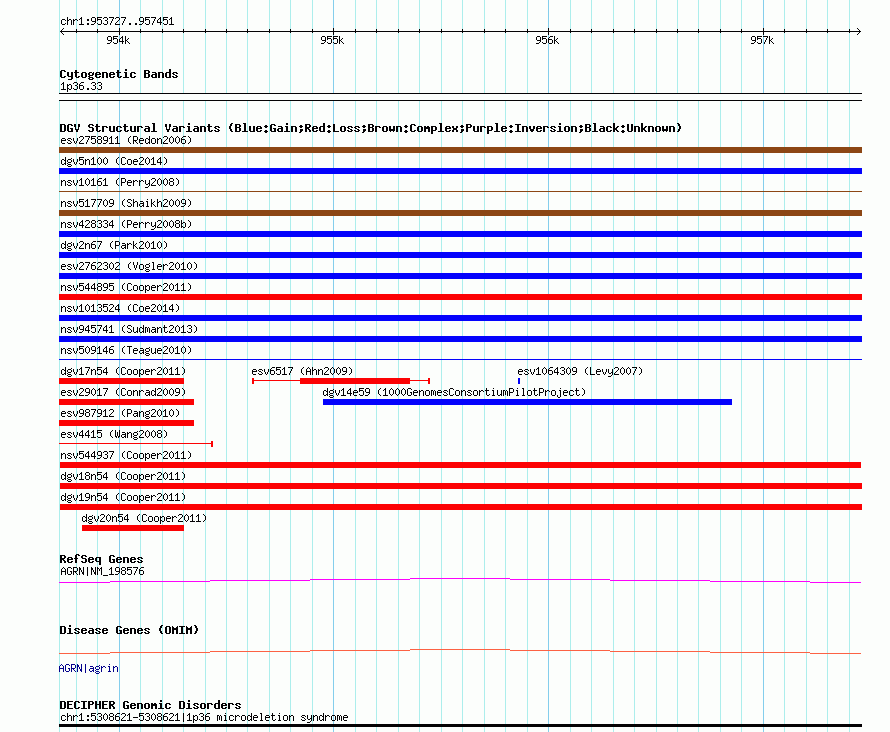
Task: Click the esv1064309 (Levy2007) small blue marker
Action: pos(519,381)
